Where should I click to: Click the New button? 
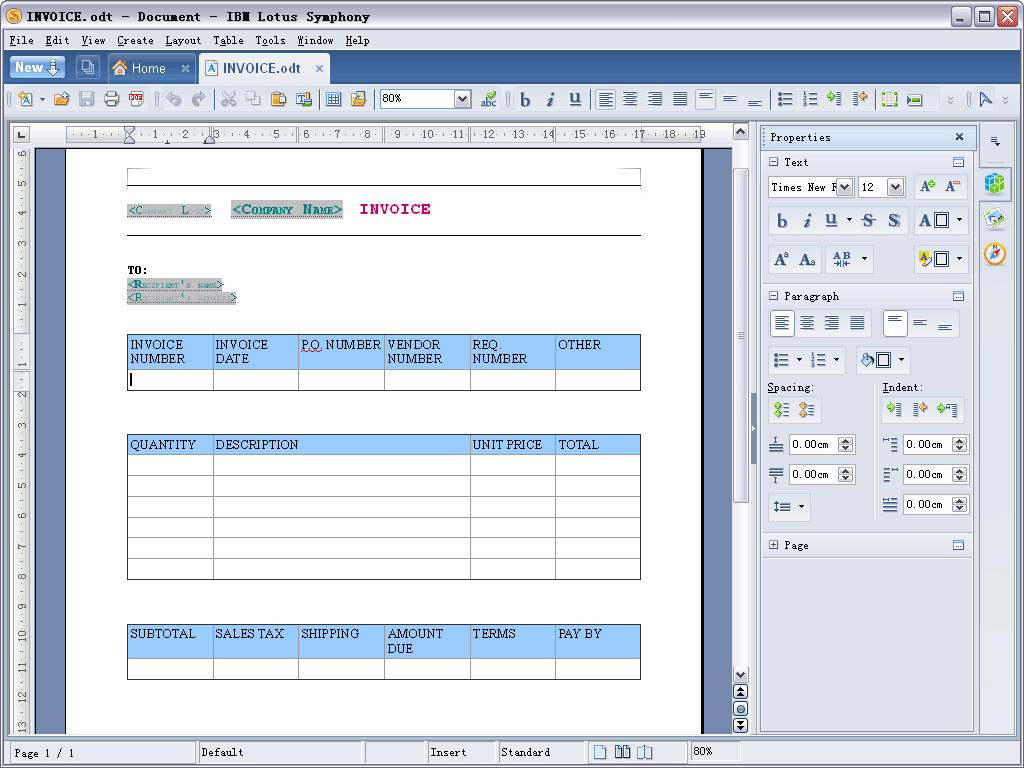pos(37,67)
